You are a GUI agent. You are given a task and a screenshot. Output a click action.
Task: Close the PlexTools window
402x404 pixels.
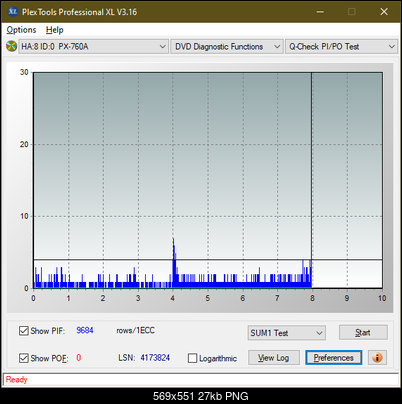click(384, 12)
